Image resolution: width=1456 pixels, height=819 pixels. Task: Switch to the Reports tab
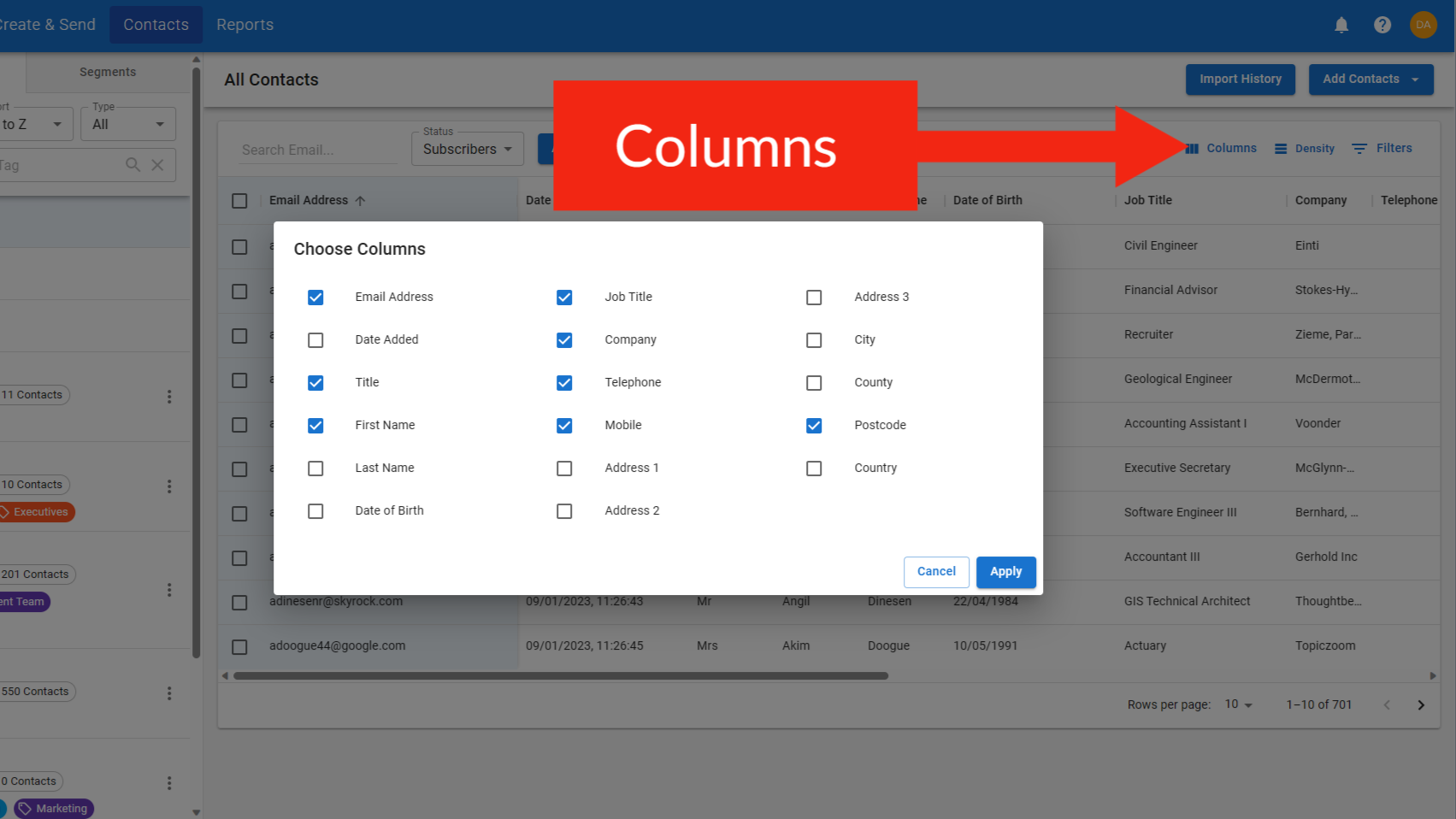tap(245, 25)
